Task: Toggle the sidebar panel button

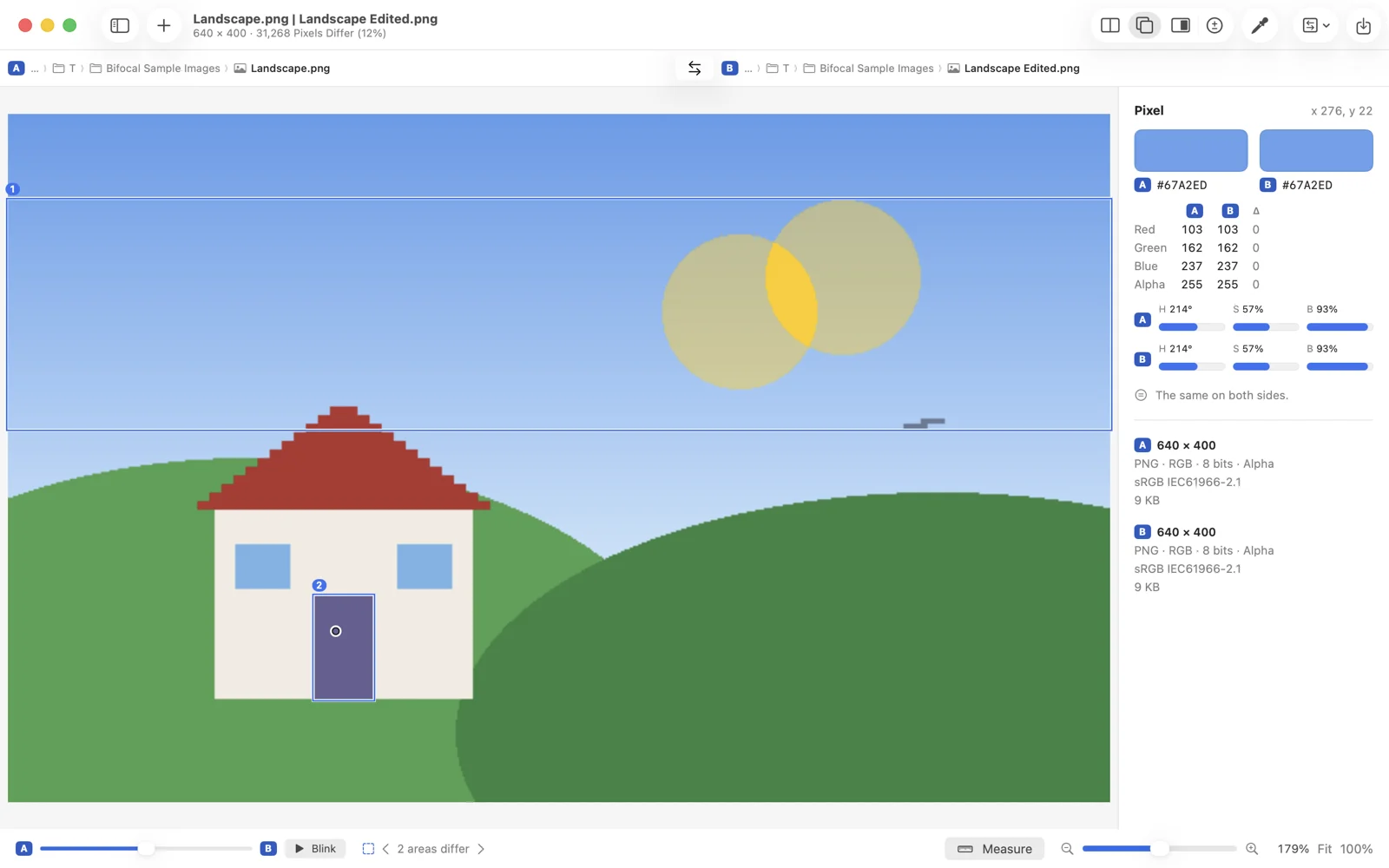Action: click(x=120, y=25)
